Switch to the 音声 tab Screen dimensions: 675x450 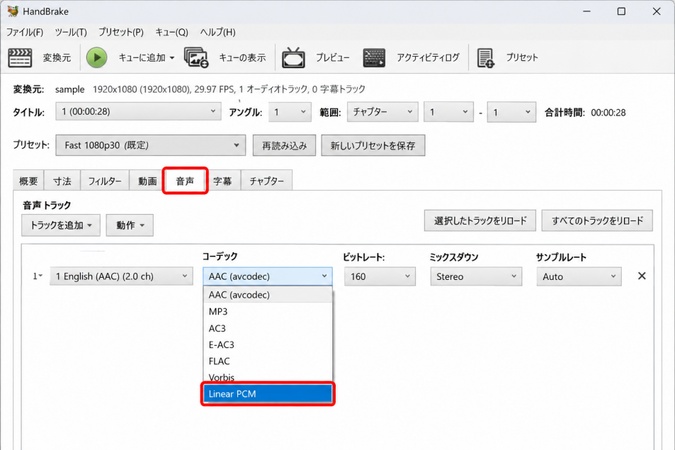coord(185,180)
